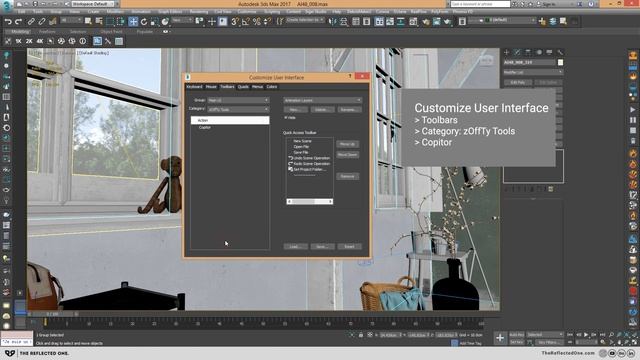Image resolution: width=640 pixels, height=360 pixels.
Task: Click the 3ds Max application logo button
Action: pos(7,5)
